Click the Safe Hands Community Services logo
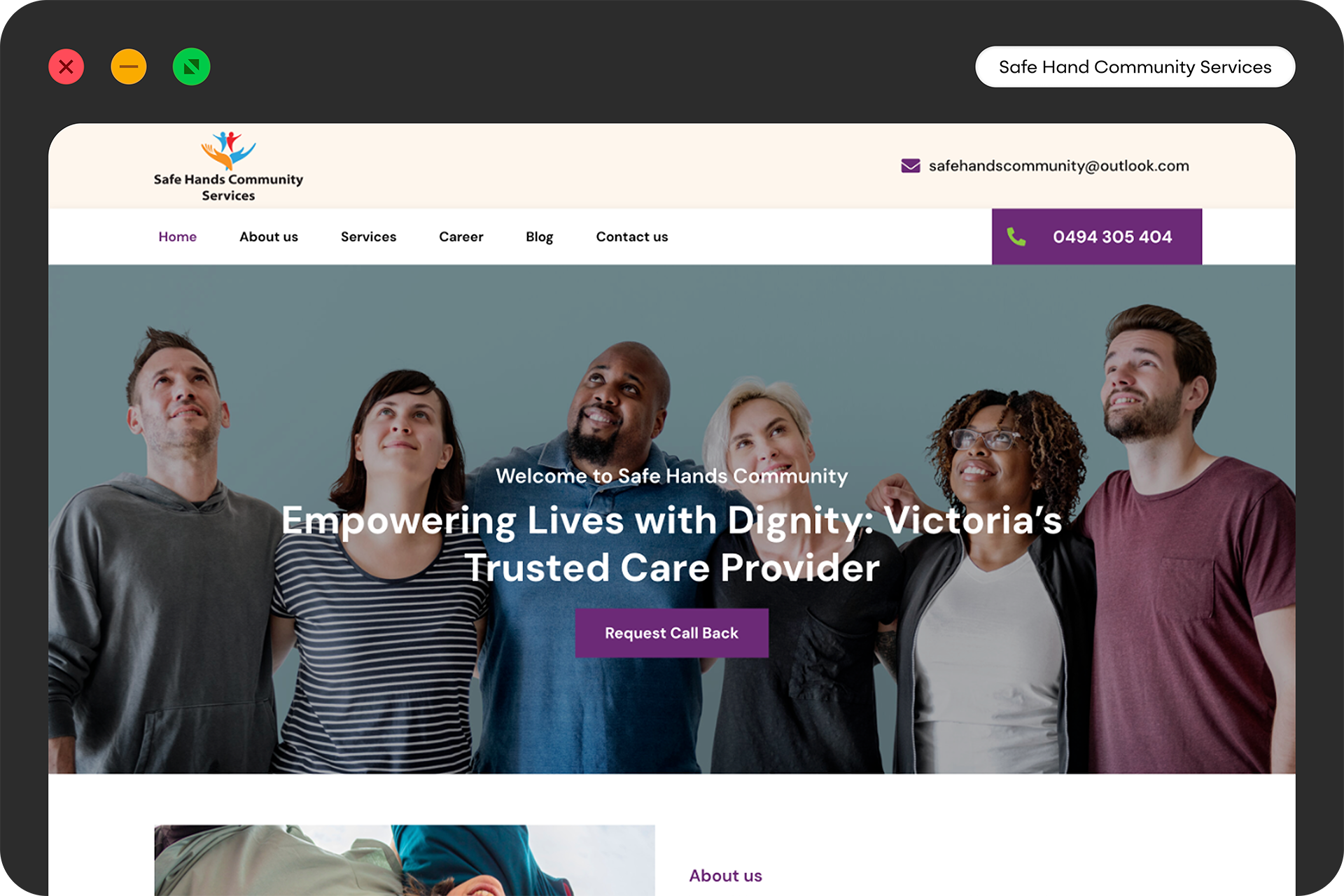The height and width of the screenshot is (896, 1344). (228, 167)
